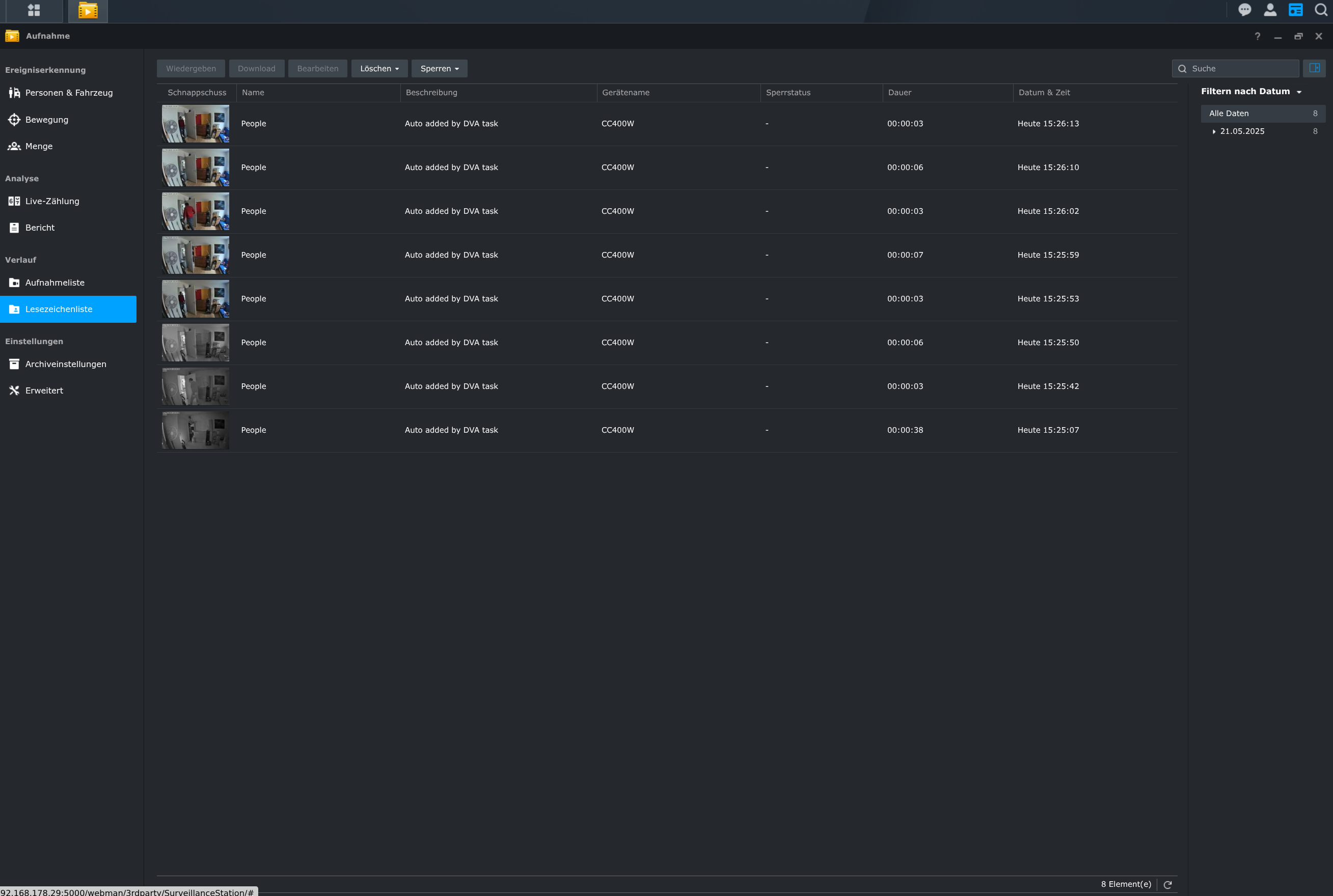The width and height of the screenshot is (1333, 896).
Task: Open the user account icon
Action: pos(1270,10)
